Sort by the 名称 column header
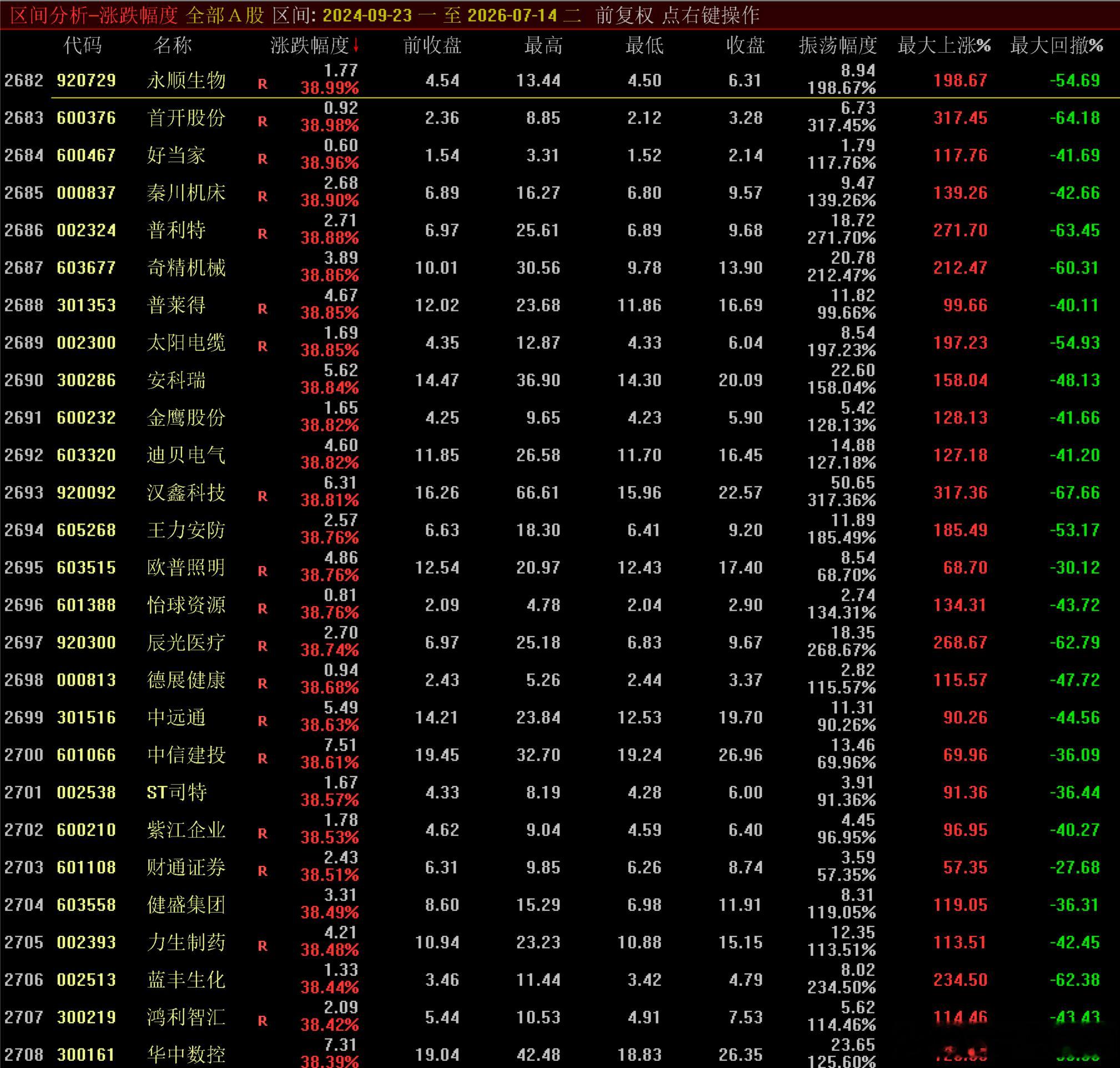Image resolution: width=1120 pixels, height=1068 pixels. (173, 46)
